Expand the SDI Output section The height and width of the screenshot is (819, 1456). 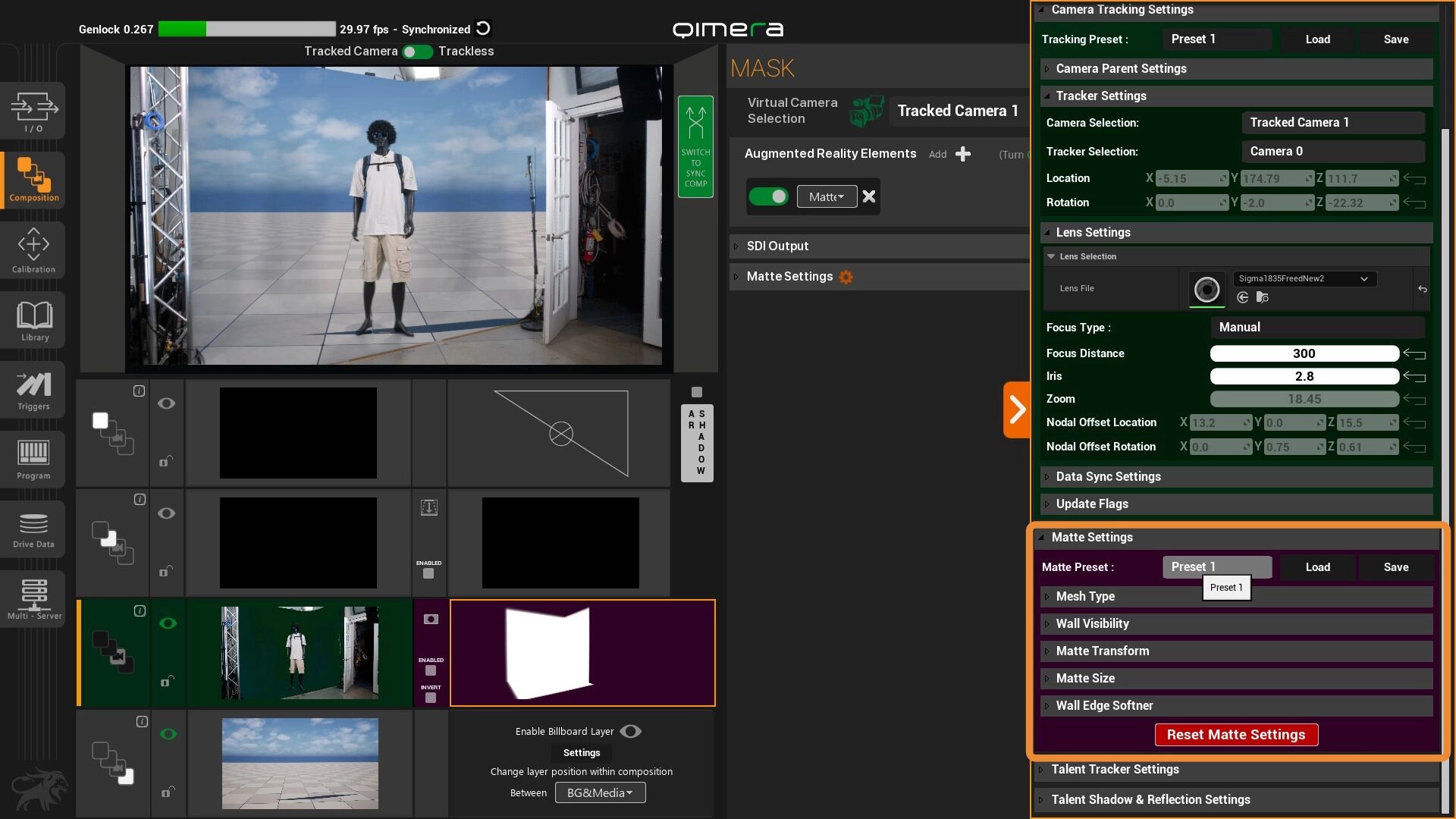(777, 246)
